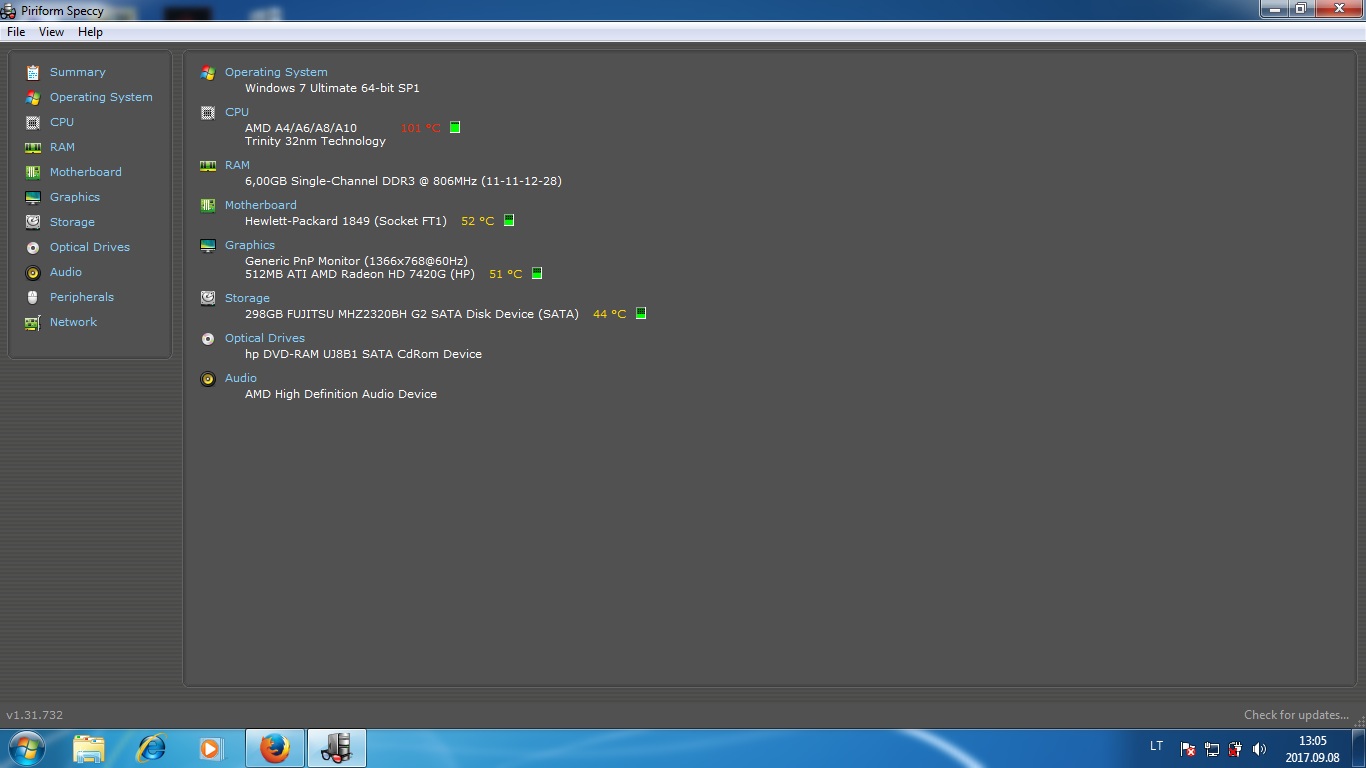
Task: Click the Network icon in sidebar
Action: (x=33, y=322)
